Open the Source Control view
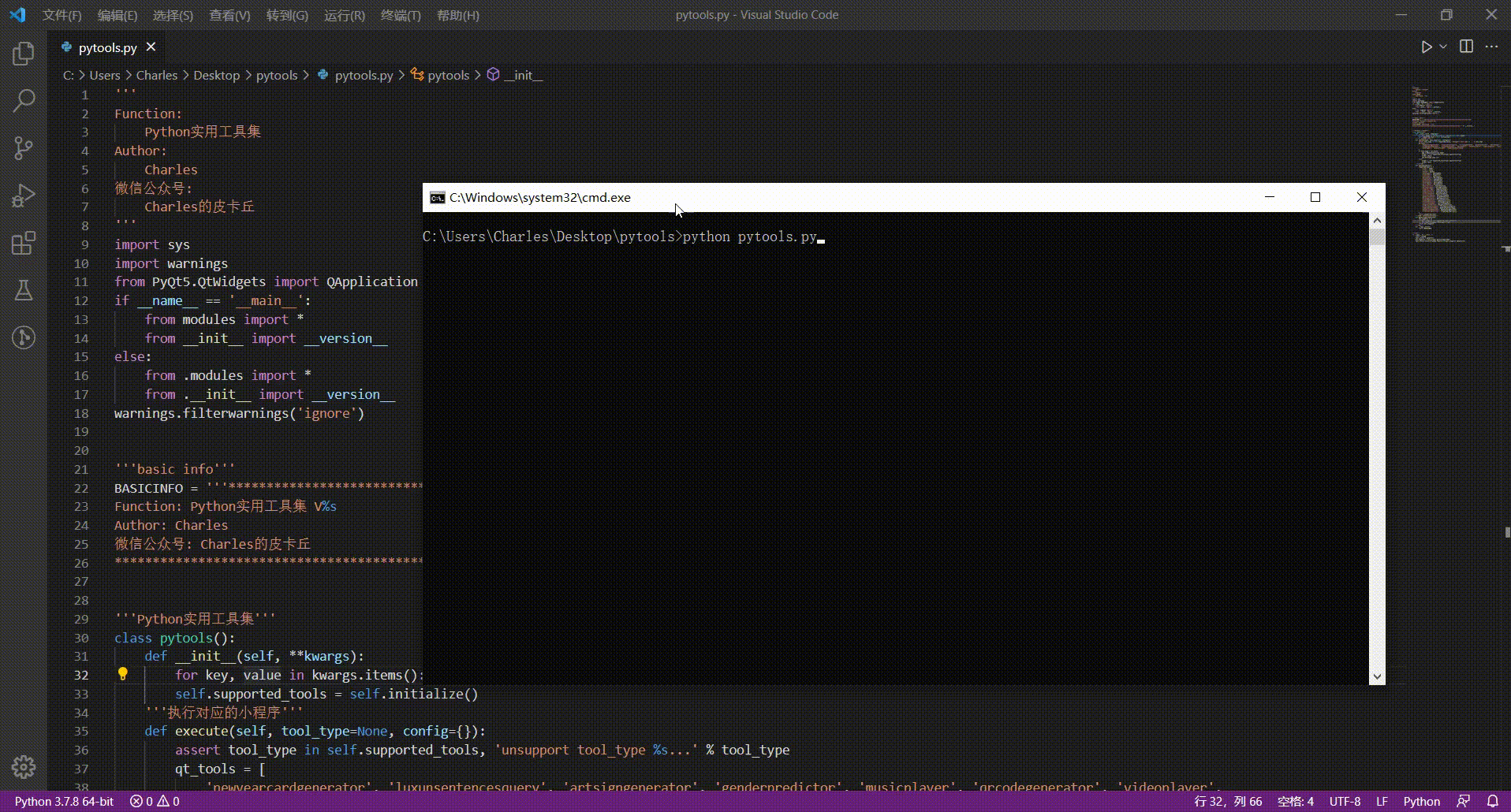 (x=24, y=147)
